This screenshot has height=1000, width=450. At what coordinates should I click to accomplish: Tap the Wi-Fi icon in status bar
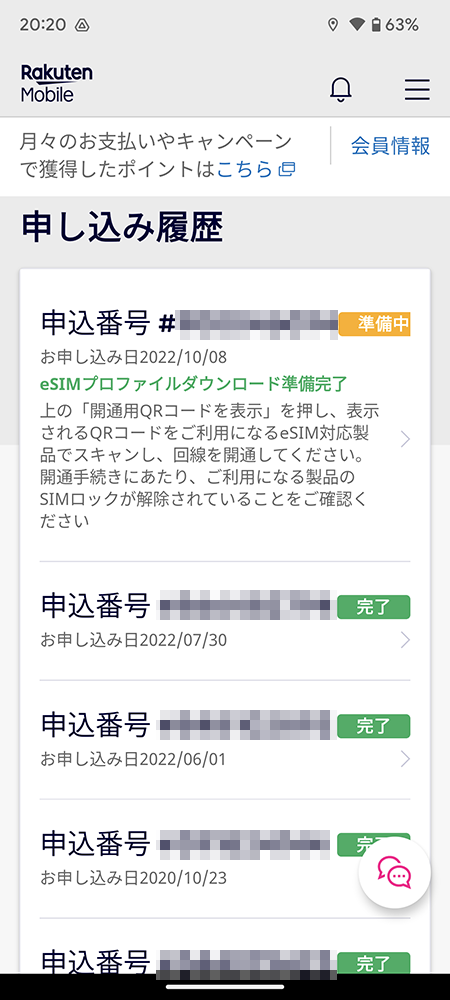point(357,25)
